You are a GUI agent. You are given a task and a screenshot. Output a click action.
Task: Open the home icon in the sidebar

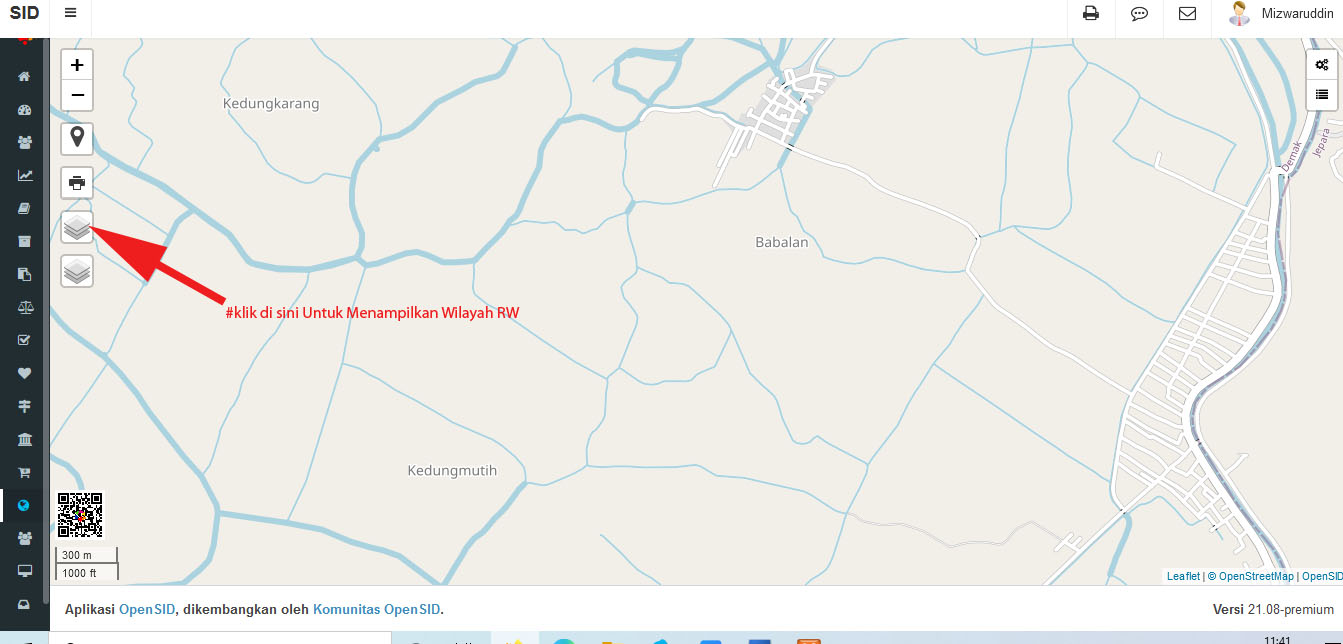pos(24,77)
